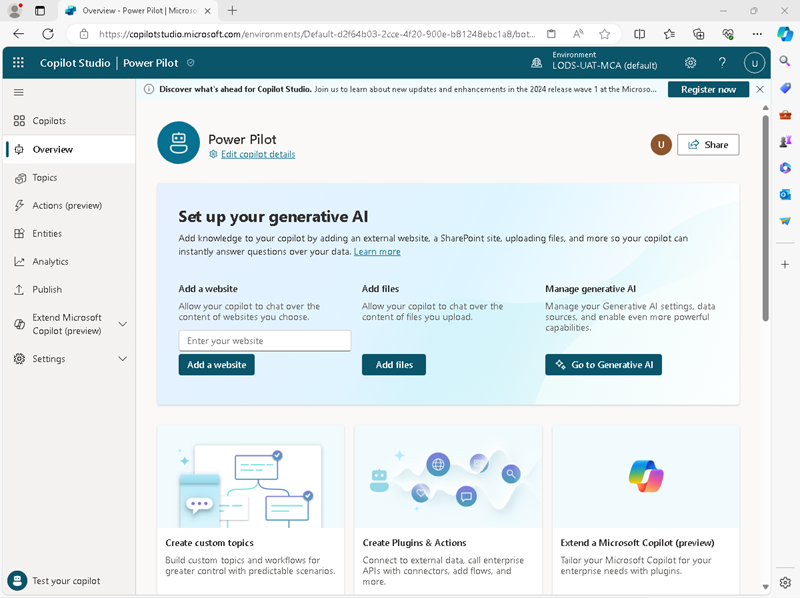Image resolution: width=800 pixels, height=598 pixels.
Task: Open a new browser tab
Action: click(232, 10)
